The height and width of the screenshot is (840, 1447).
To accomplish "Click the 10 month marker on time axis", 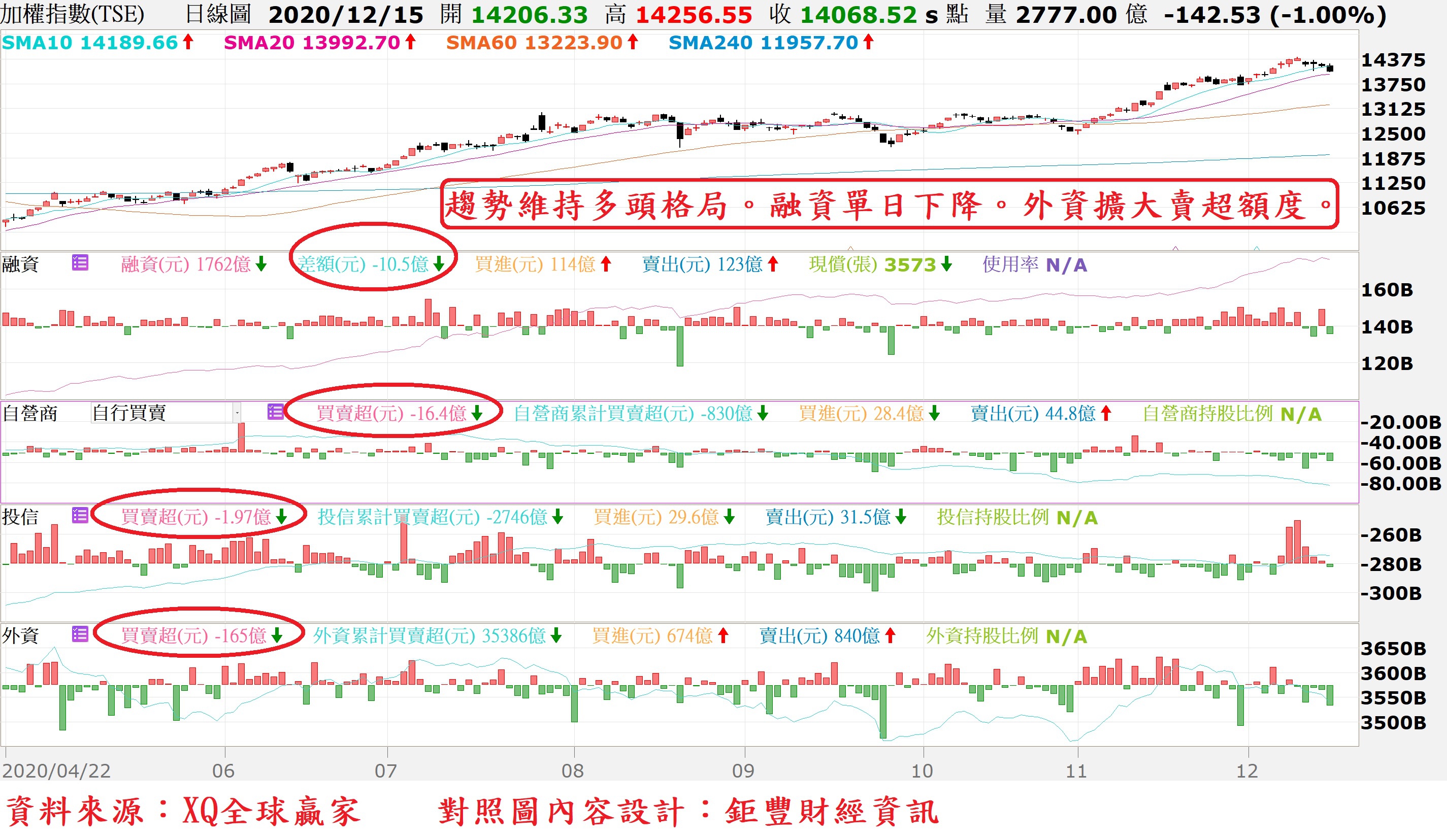I will pos(922,770).
